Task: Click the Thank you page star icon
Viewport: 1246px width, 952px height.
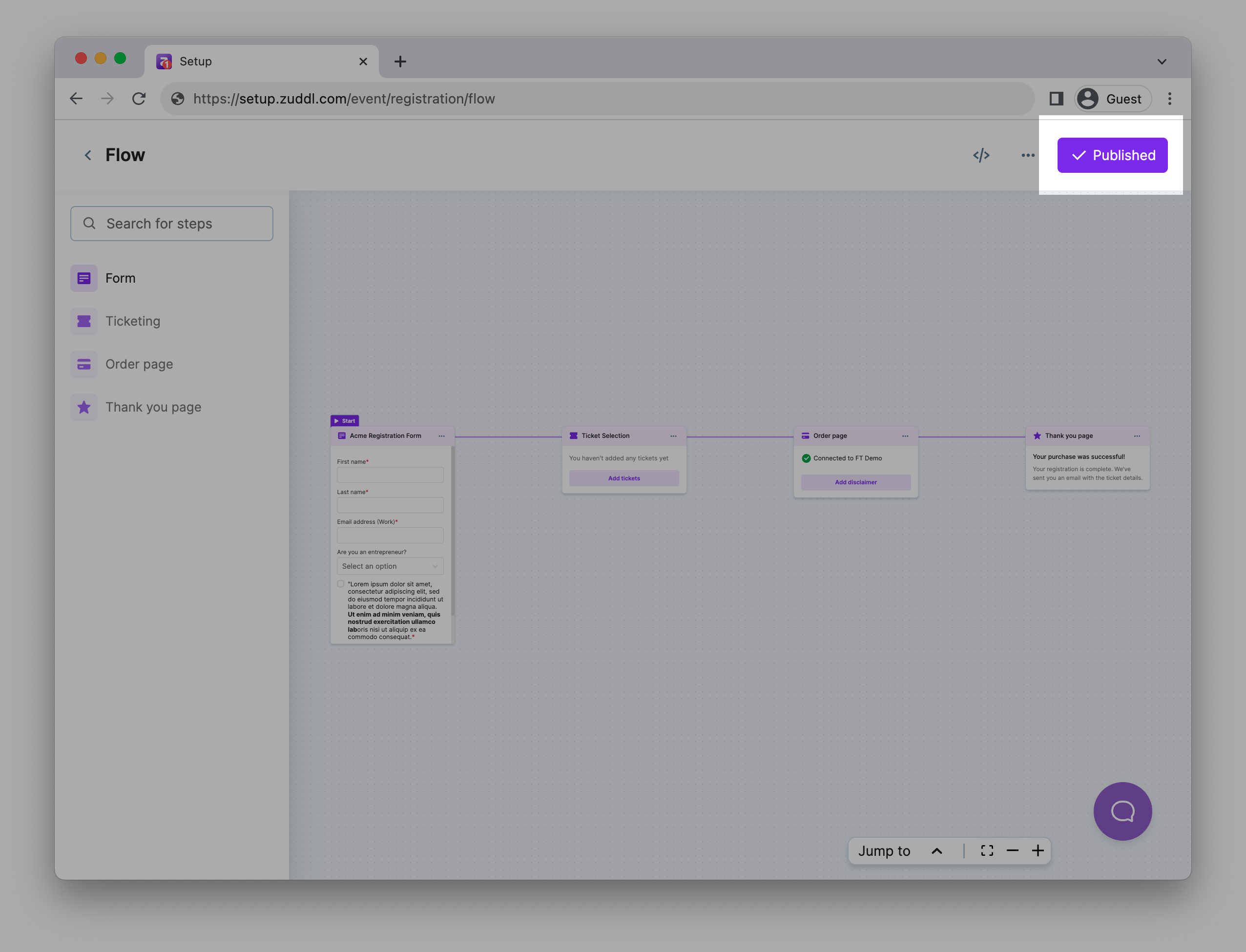Action: point(84,408)
